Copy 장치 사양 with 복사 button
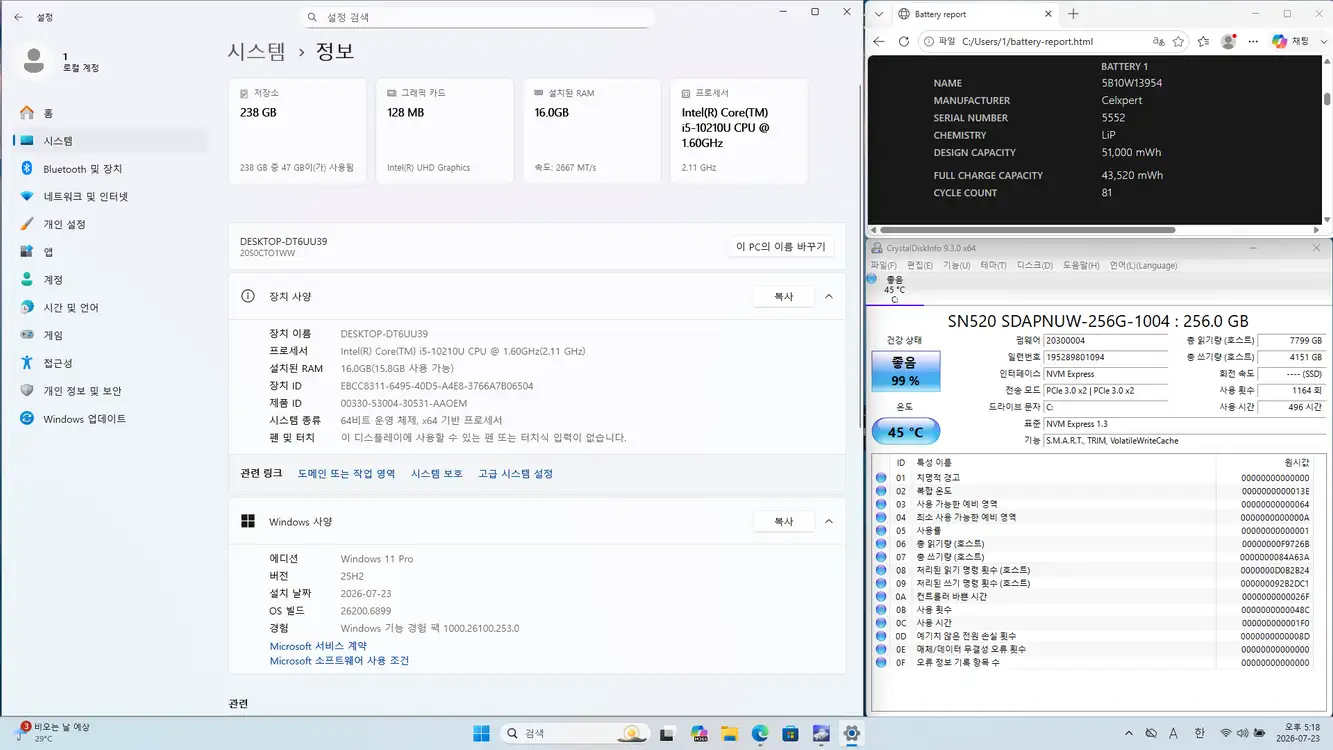The image size is (1333, 750). (783, 297)
